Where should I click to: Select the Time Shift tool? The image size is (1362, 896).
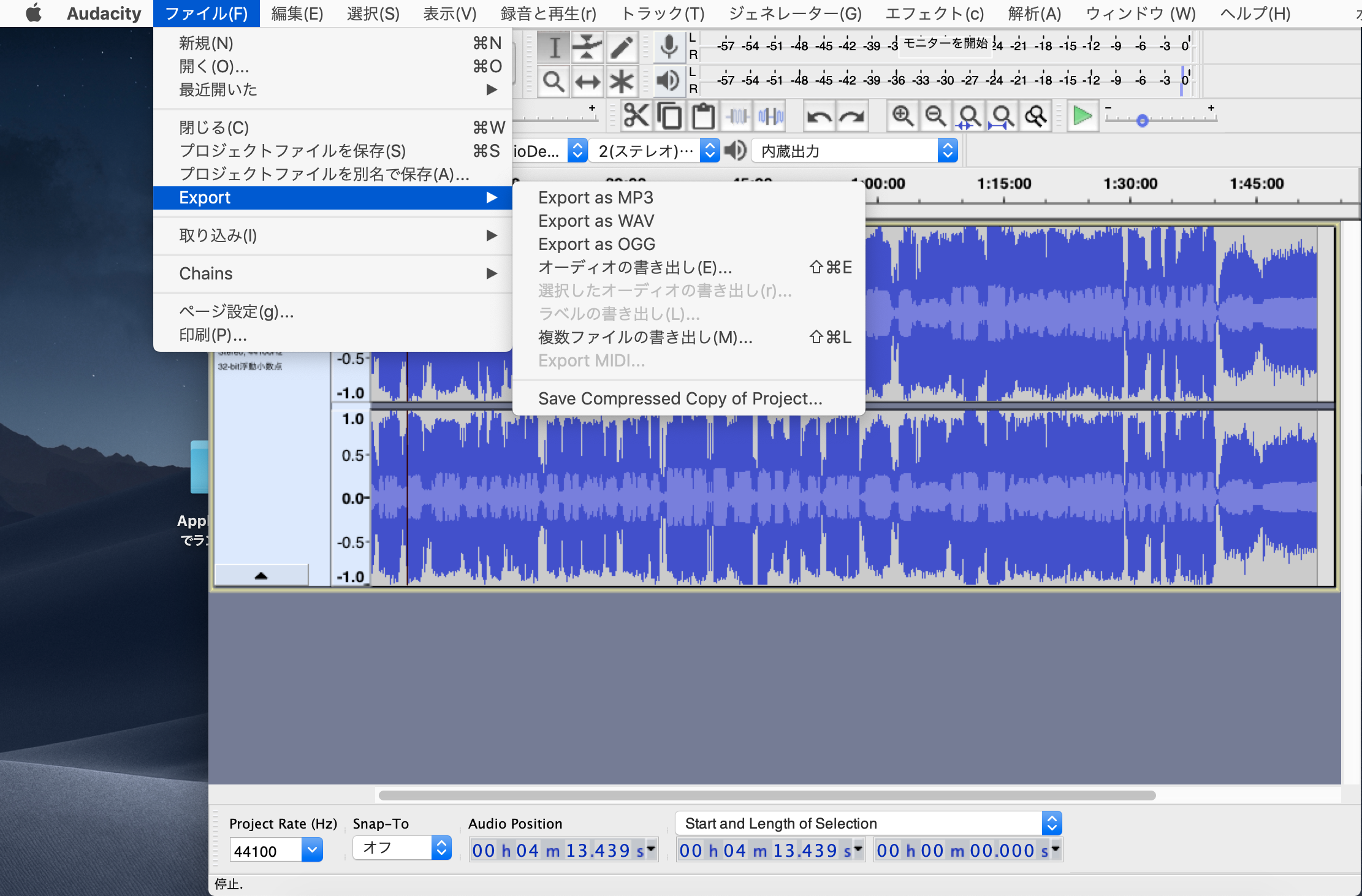point(588,81)
